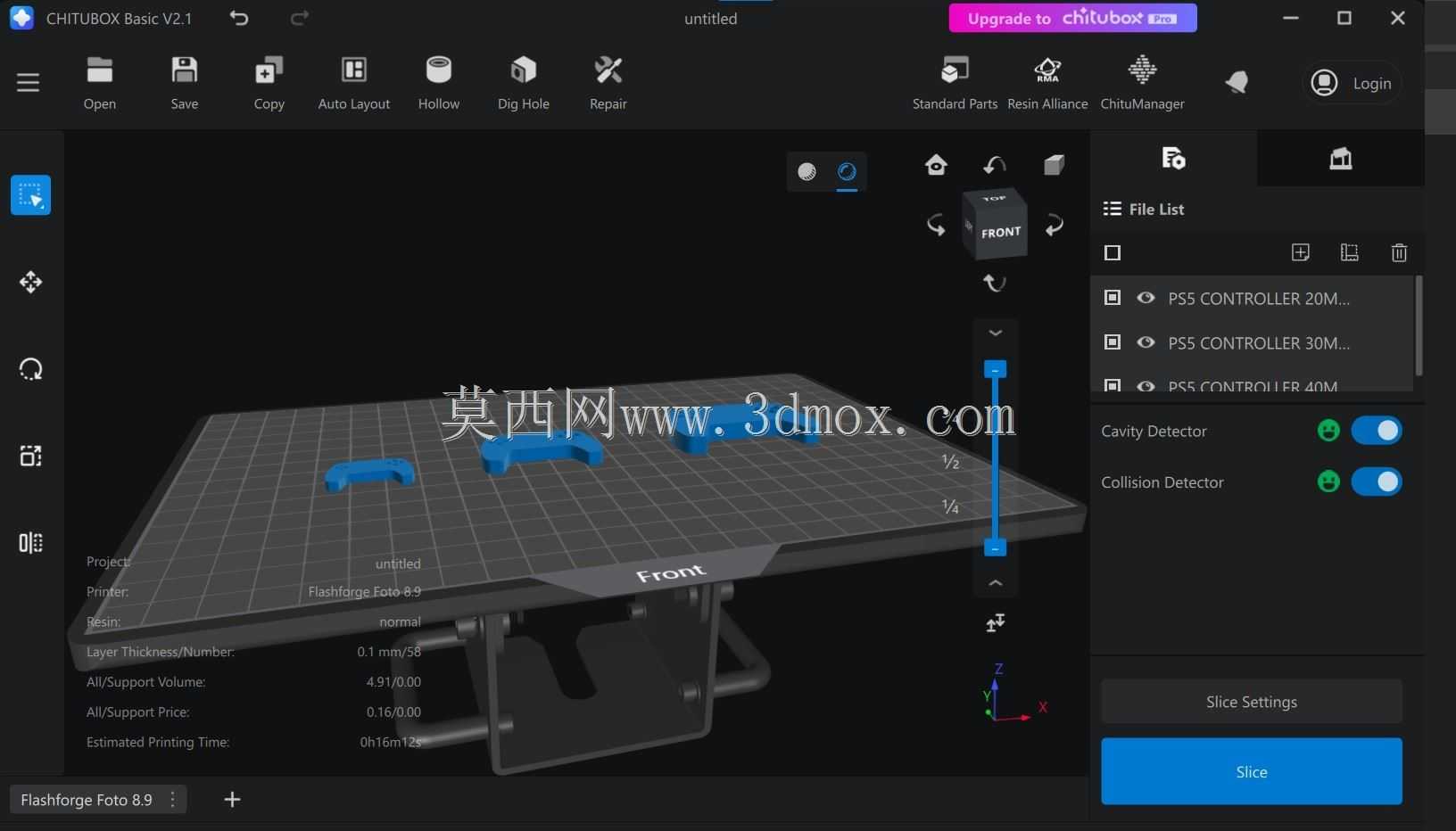Switch to perspective cube view icon
Image resolution: width=1456 pixels, height=831 pixels.
click(1054, 165)
